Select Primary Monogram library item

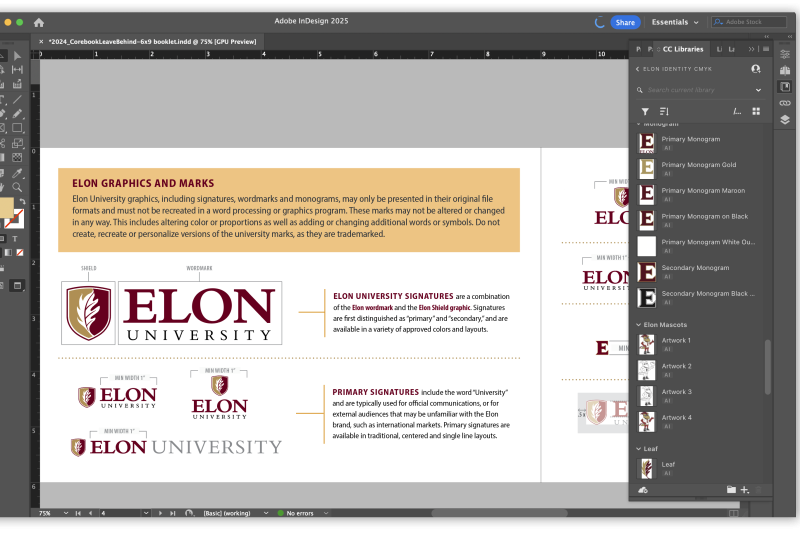pyautogui.click(x=699, y=143)
